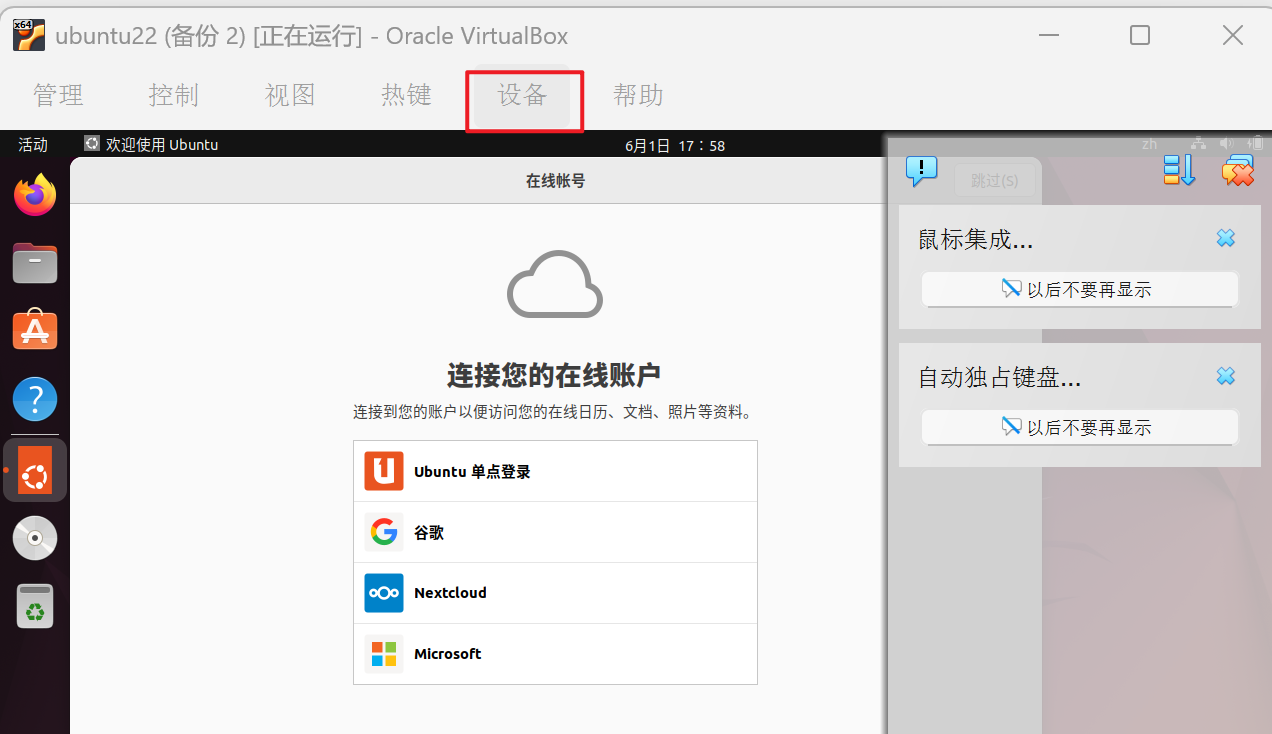Click the 鼠标集成... notification title
This screenshot has height=734, width=1272.
(x=976, y=240)
